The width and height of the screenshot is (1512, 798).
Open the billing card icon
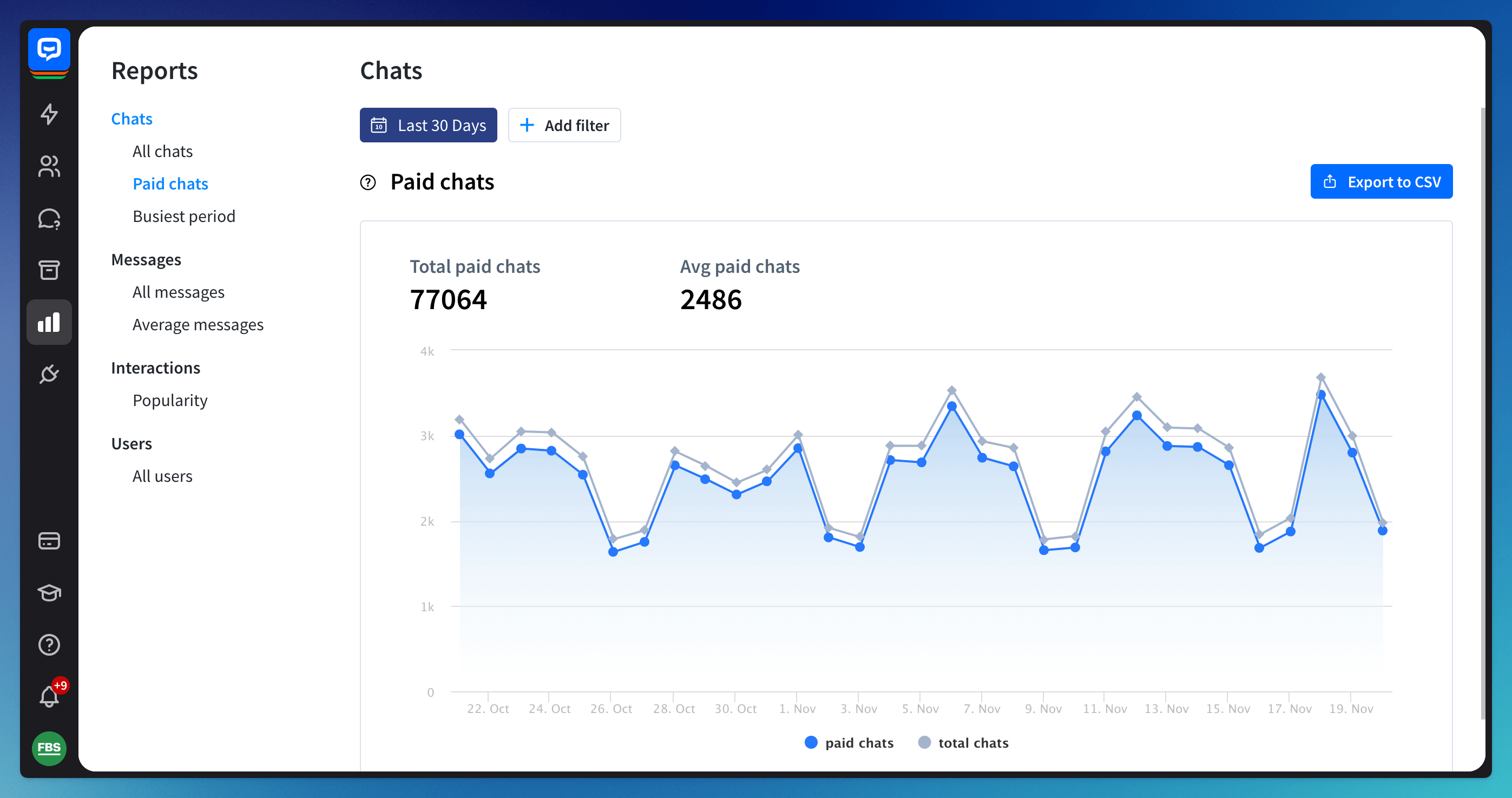[49, 541]
